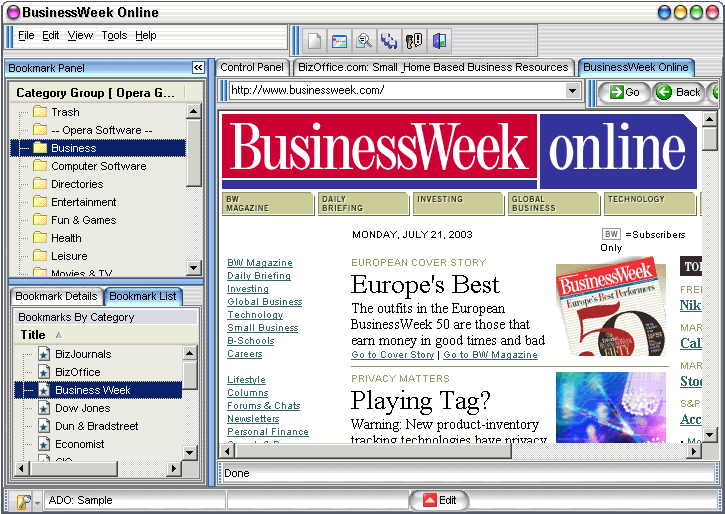
Task: Click the Edit button in bottom bar
Action: 440,500
